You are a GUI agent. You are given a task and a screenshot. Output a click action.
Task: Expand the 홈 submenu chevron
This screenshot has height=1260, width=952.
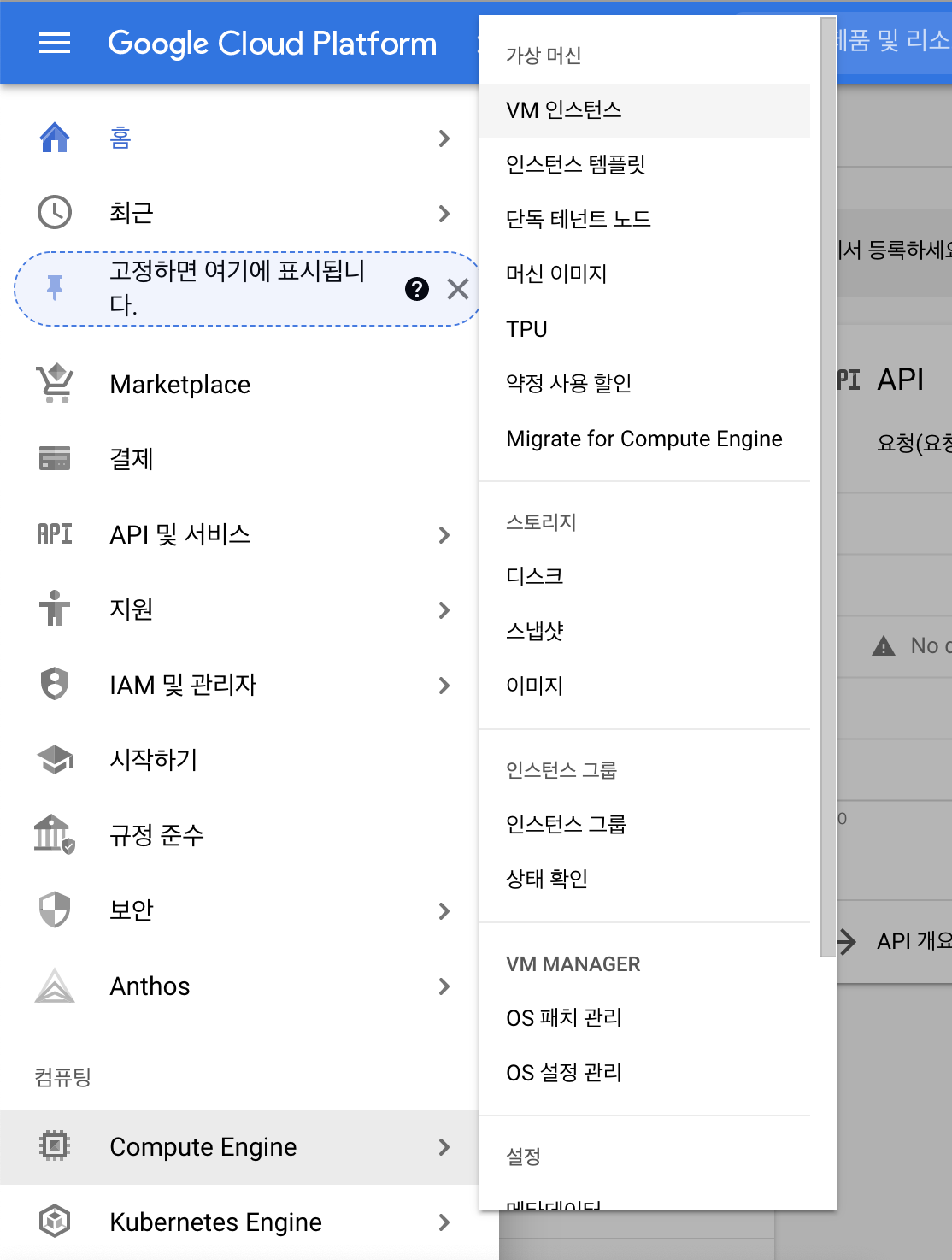click(444, 138)
